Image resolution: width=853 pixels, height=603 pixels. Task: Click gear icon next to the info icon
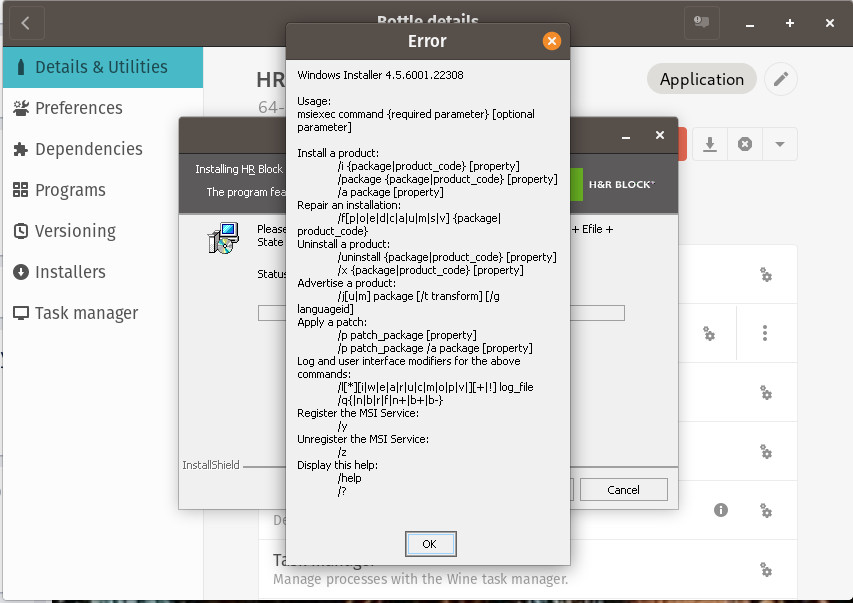pyautogui.click(x=766, y=510)
